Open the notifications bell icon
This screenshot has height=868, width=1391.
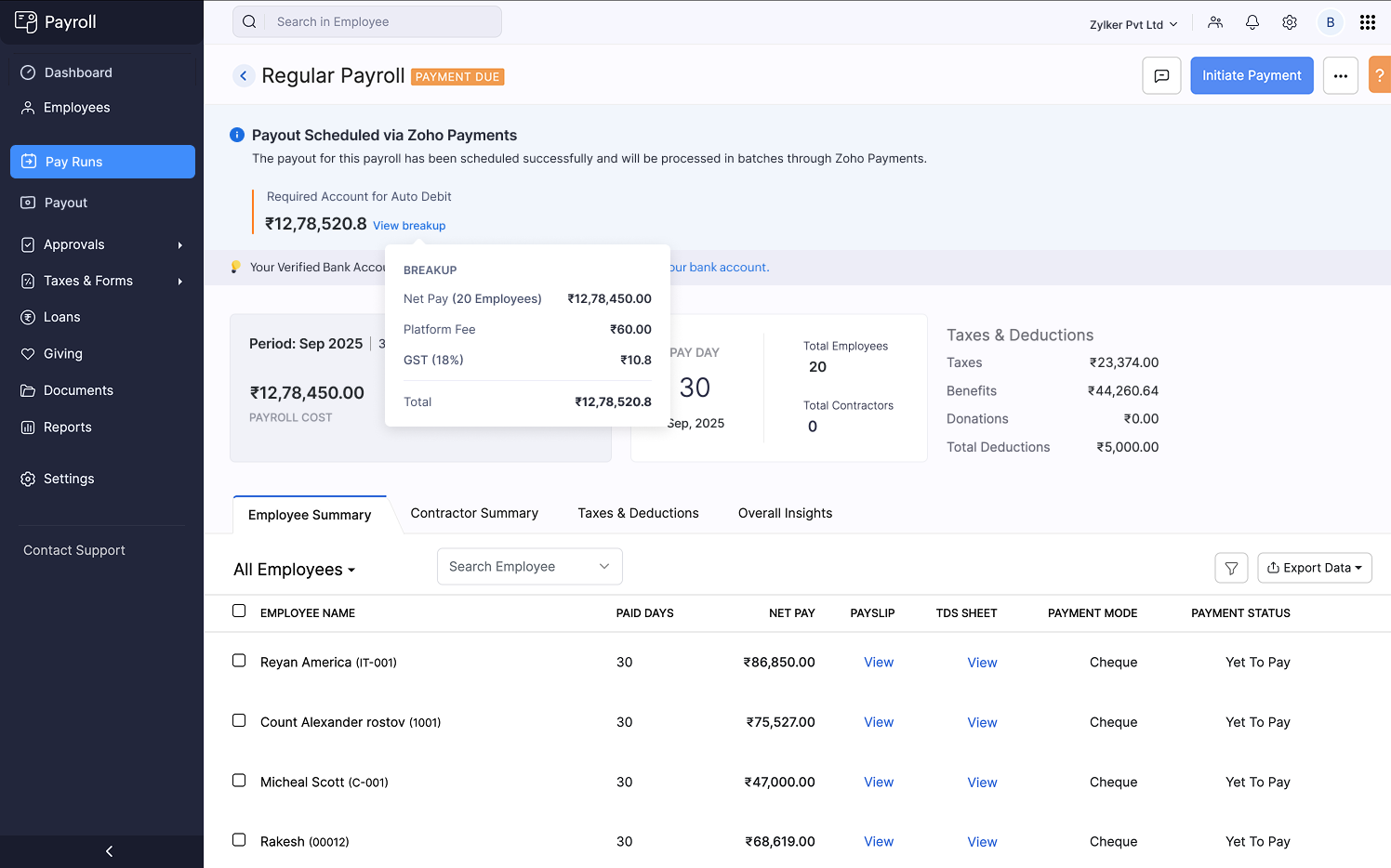pyautogui.click(x=1252, y=22)
